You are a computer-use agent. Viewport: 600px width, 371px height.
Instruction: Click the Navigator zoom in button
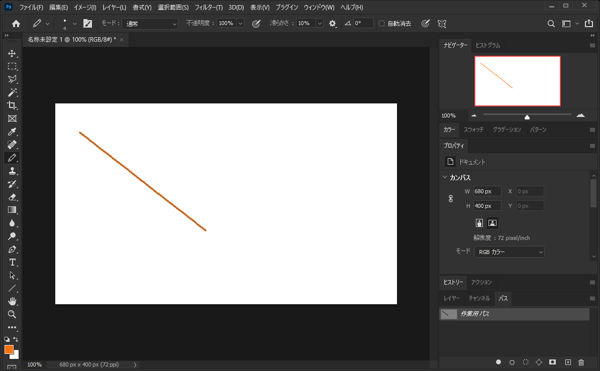click(580, 116)
